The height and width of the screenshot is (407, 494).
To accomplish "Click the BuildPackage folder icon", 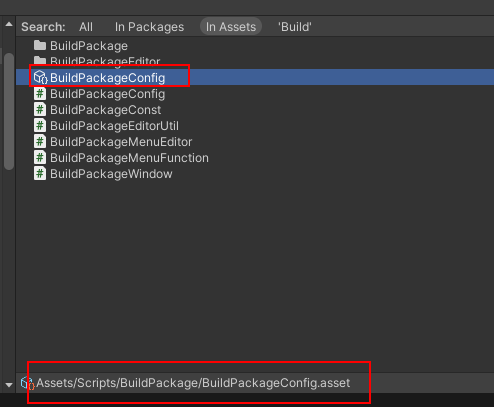I will (40, 45).
